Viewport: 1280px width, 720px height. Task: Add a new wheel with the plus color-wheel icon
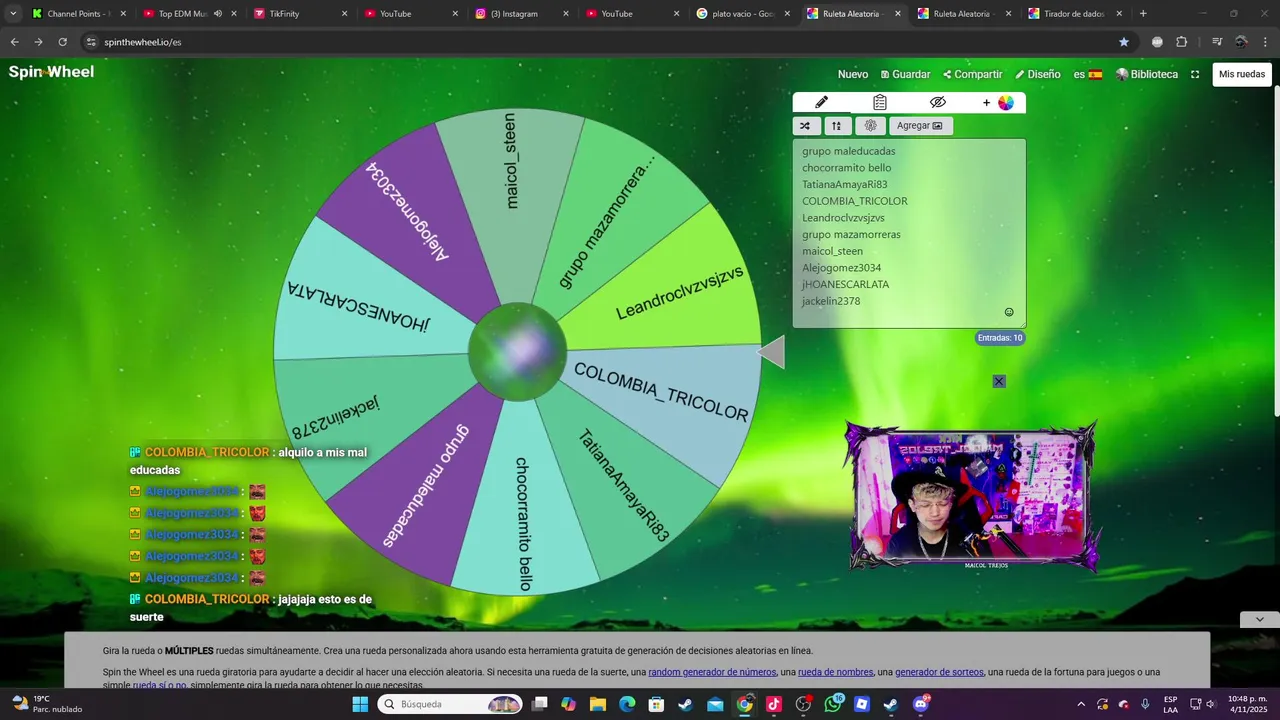pos(997,102)
